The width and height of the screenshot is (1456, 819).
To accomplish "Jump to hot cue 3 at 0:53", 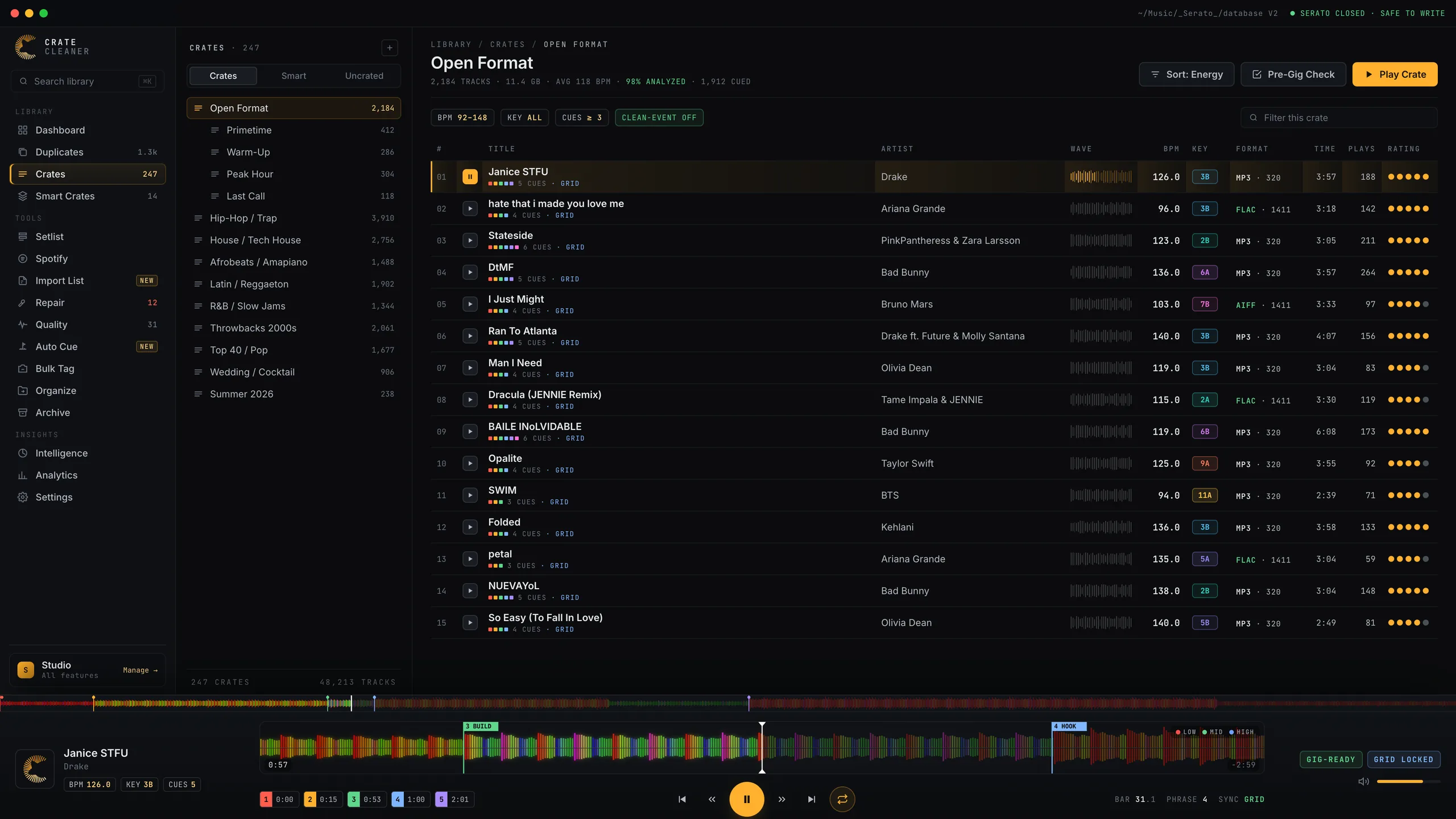I will click(x=367, y=799).
